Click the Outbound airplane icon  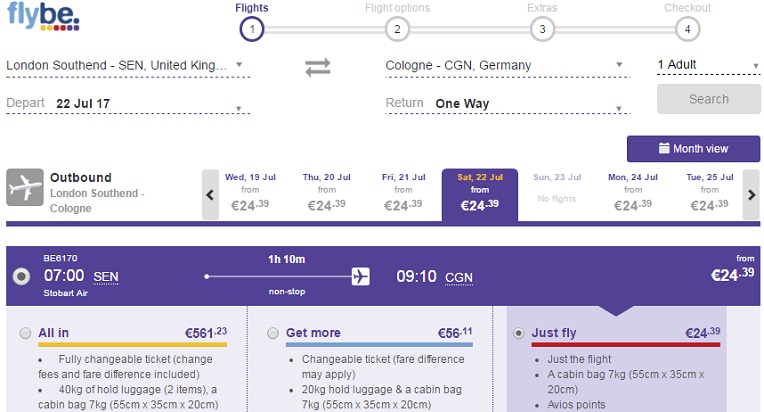(24, 187)
